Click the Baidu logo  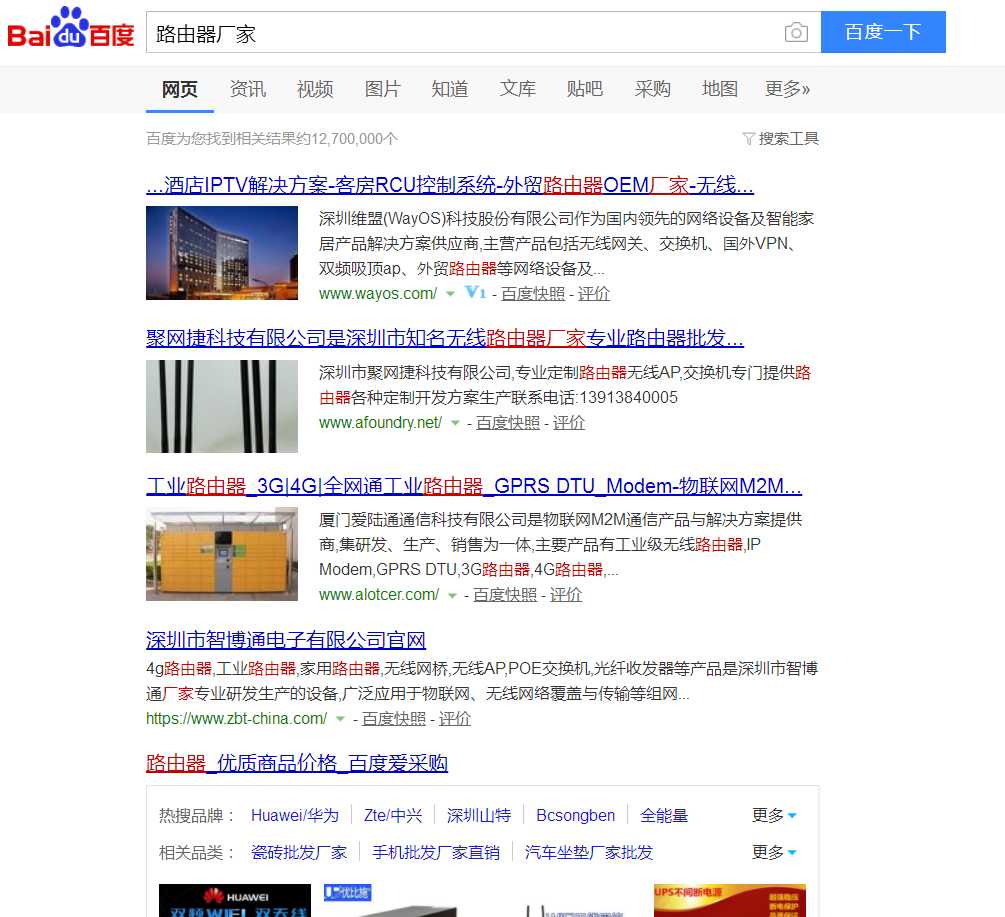tap(71, 28)
